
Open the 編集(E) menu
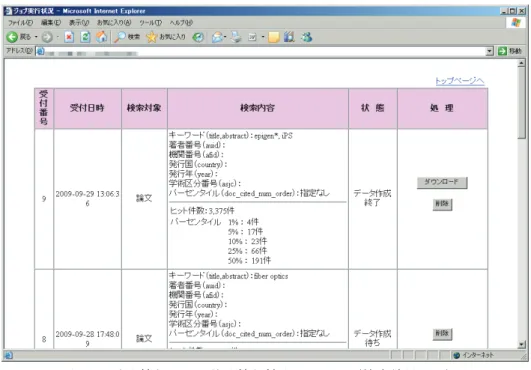pos(51,23)
